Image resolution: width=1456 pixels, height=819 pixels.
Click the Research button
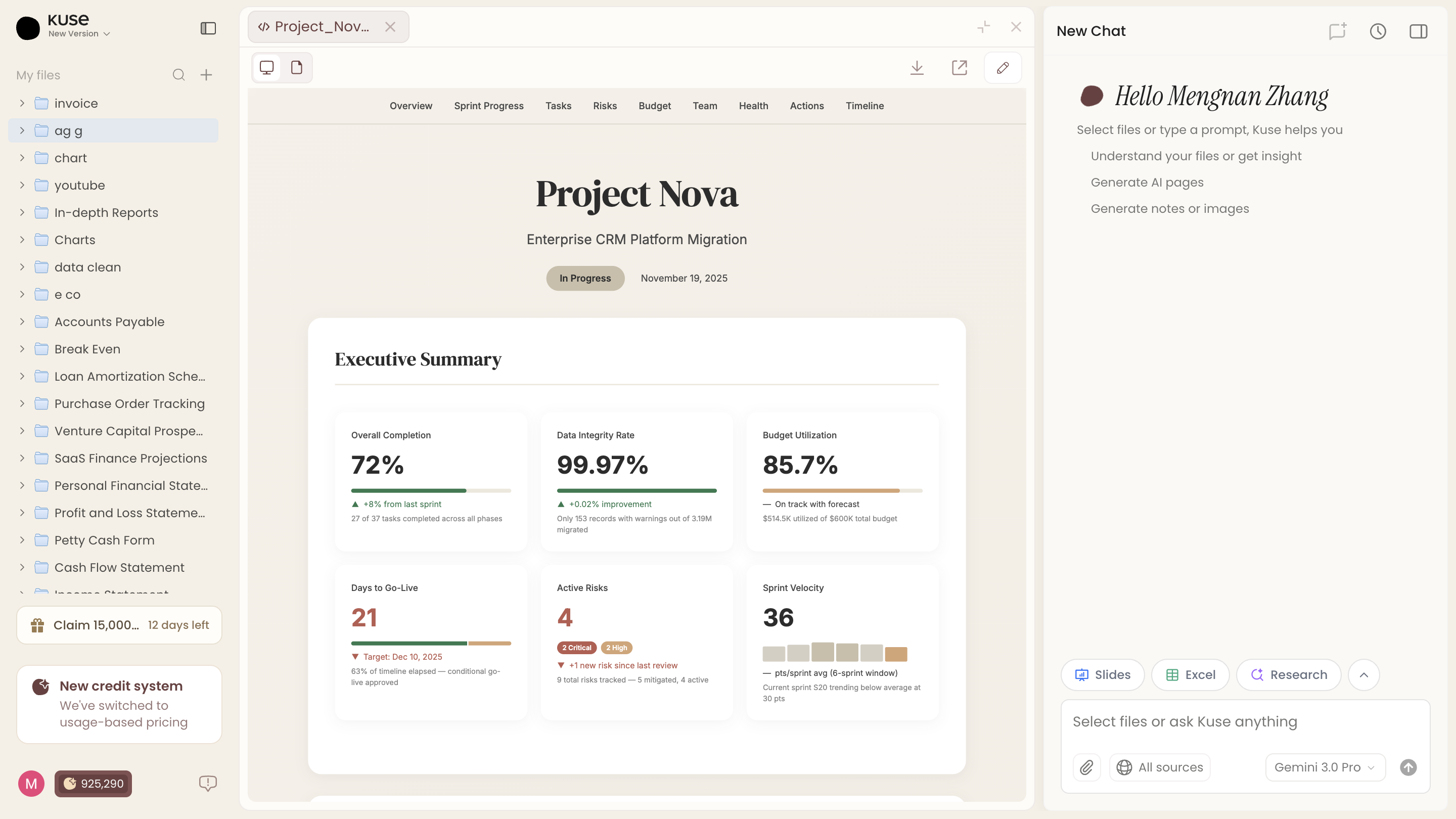tap(1288, 674)
